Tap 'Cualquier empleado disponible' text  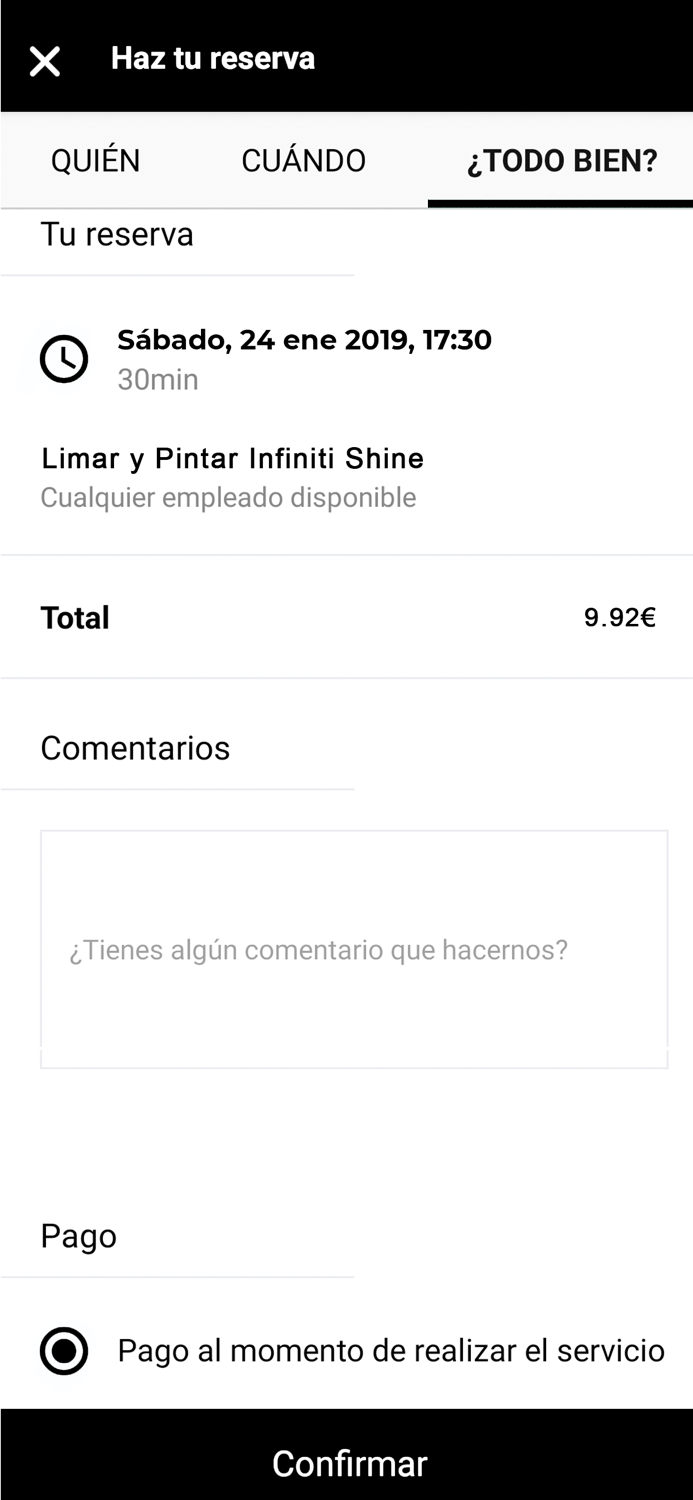coord(228,497)
